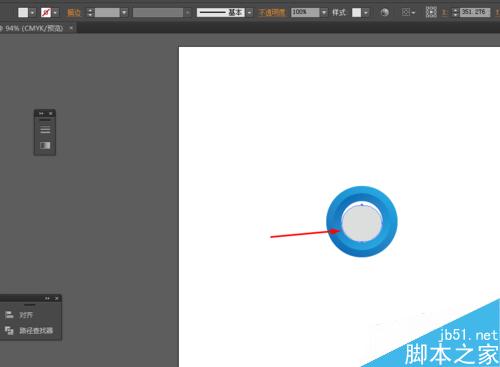The height and width of the screenshot is (367, 500).
Task: Open the gradient panel icon
Action: [x=45, y=145]
